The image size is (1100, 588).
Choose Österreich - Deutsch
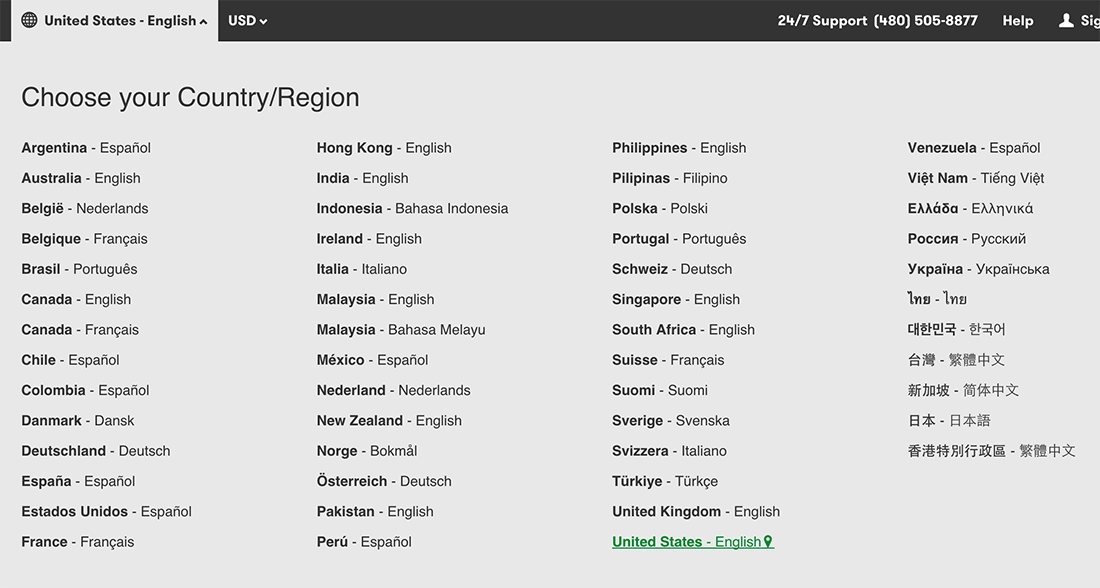click(384, 481)
